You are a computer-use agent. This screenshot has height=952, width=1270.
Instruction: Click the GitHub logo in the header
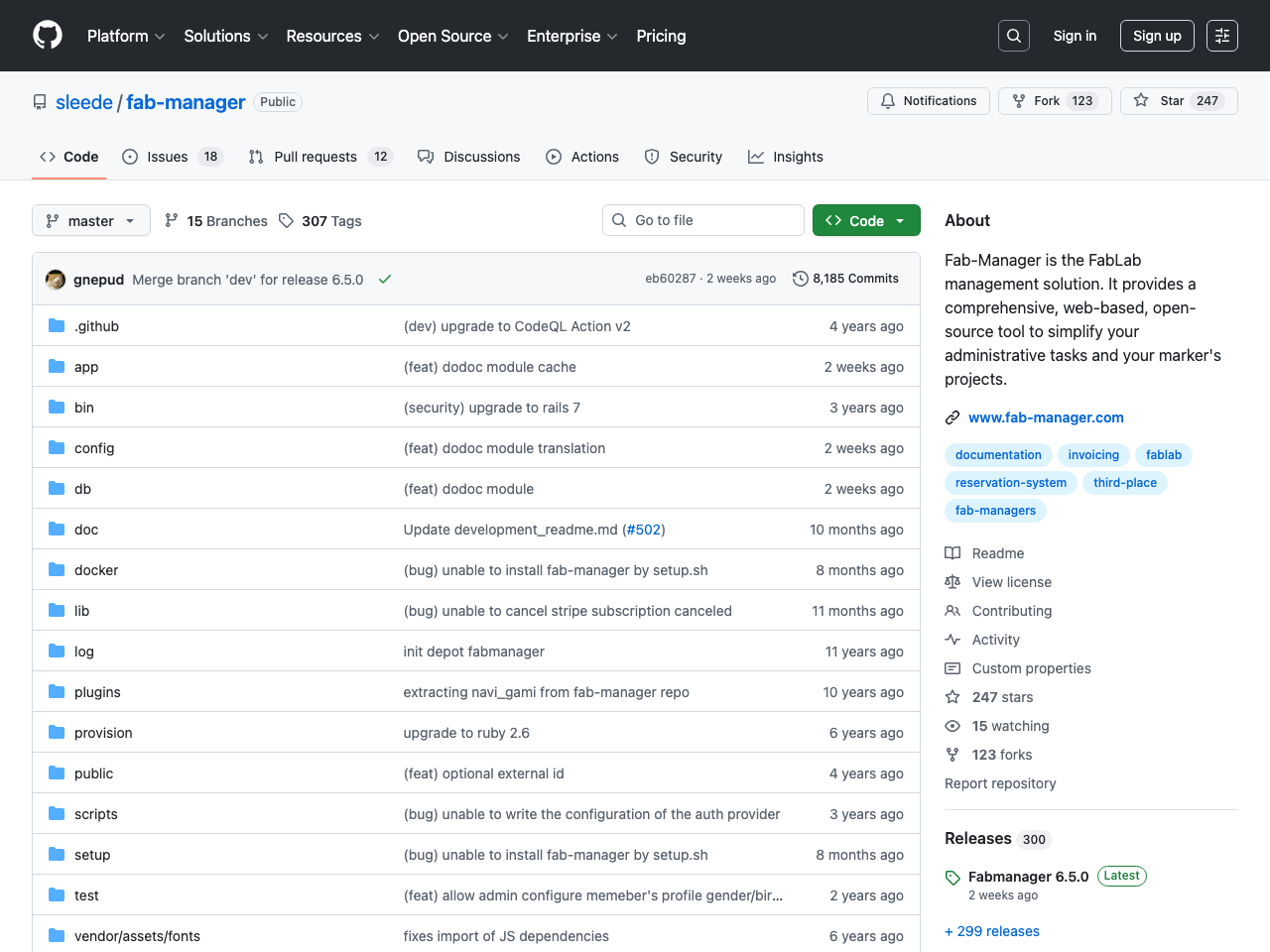(47, 35)
